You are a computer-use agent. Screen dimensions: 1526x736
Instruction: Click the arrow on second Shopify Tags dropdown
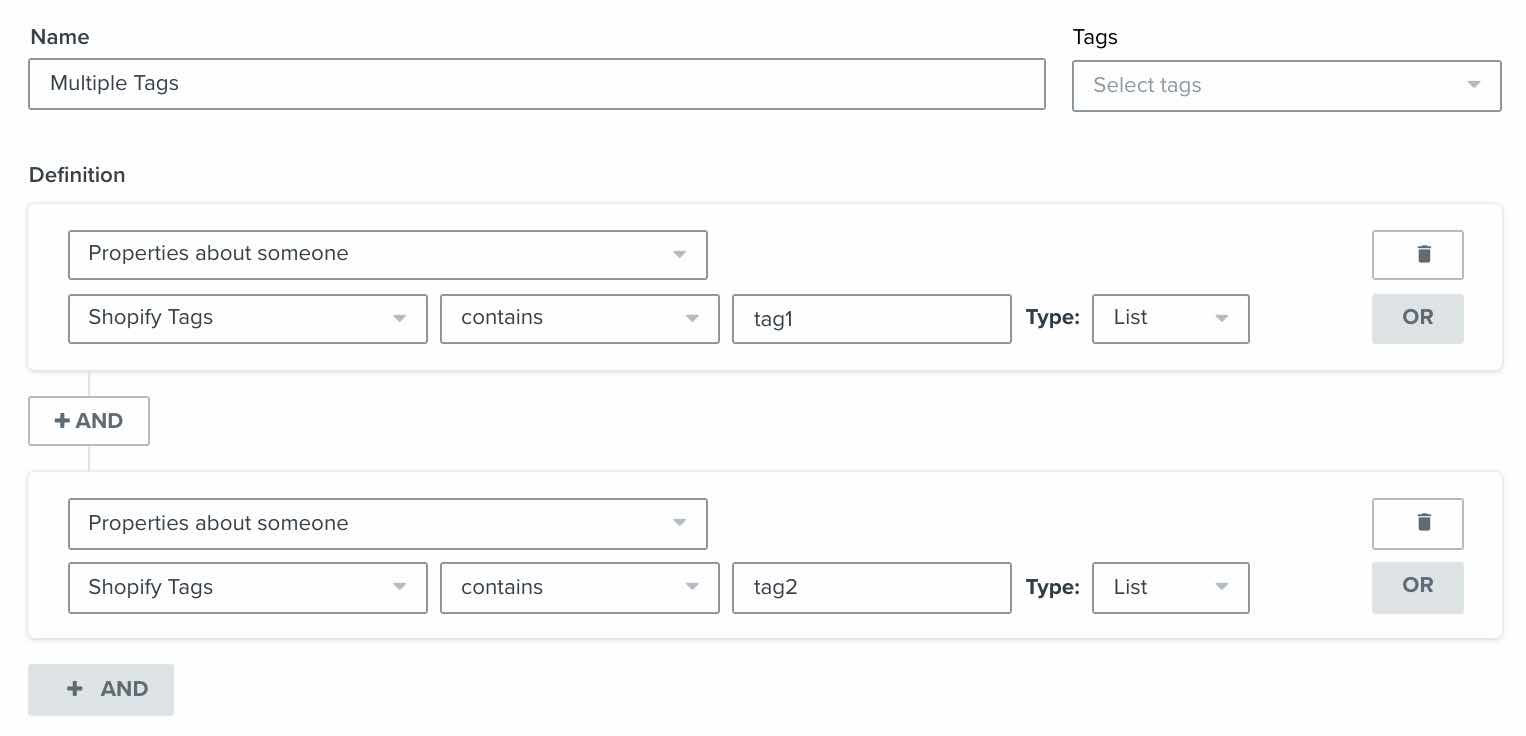pos(399,588)
